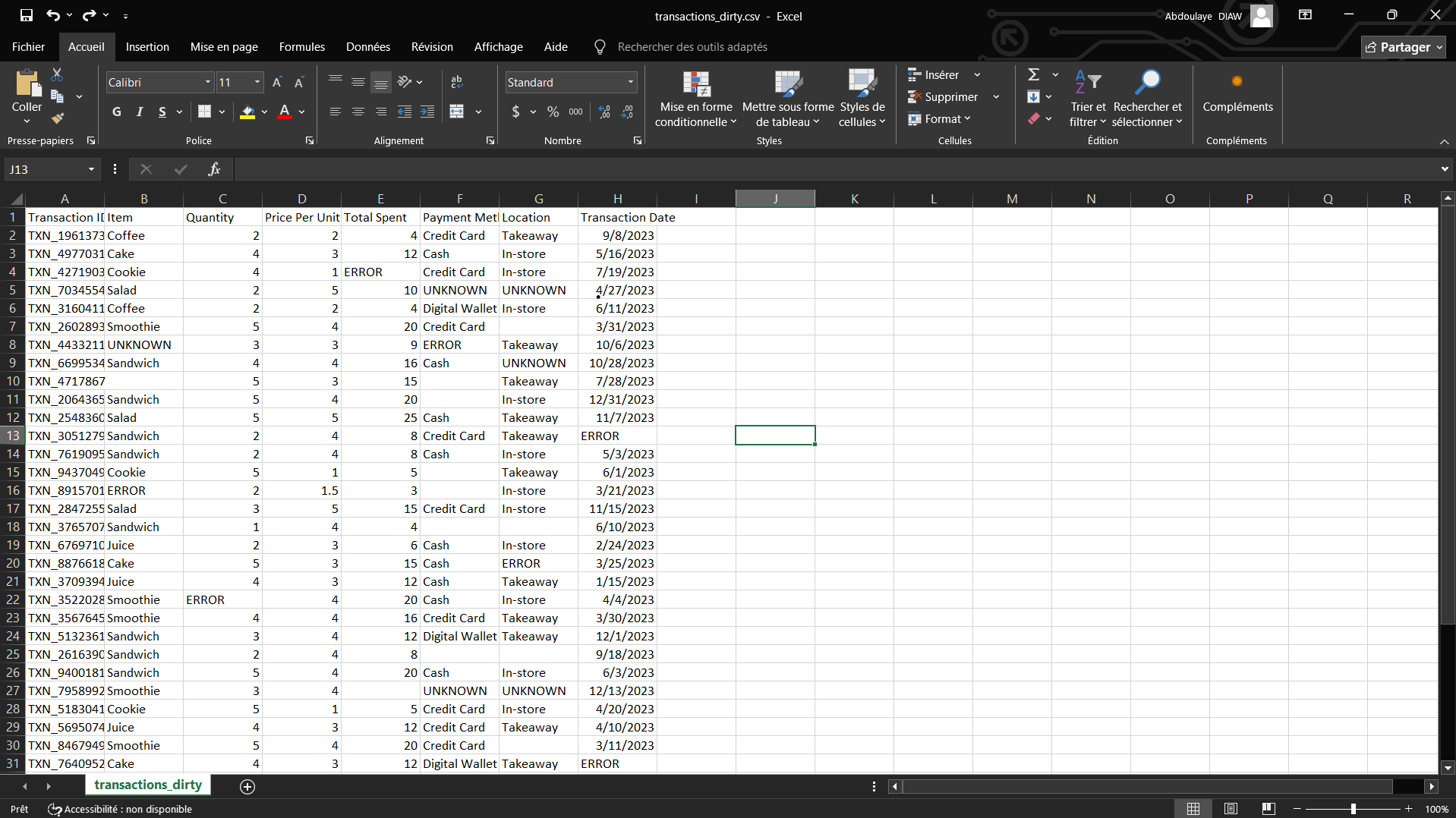Click the zoom slider handle

click(1353, 809)
